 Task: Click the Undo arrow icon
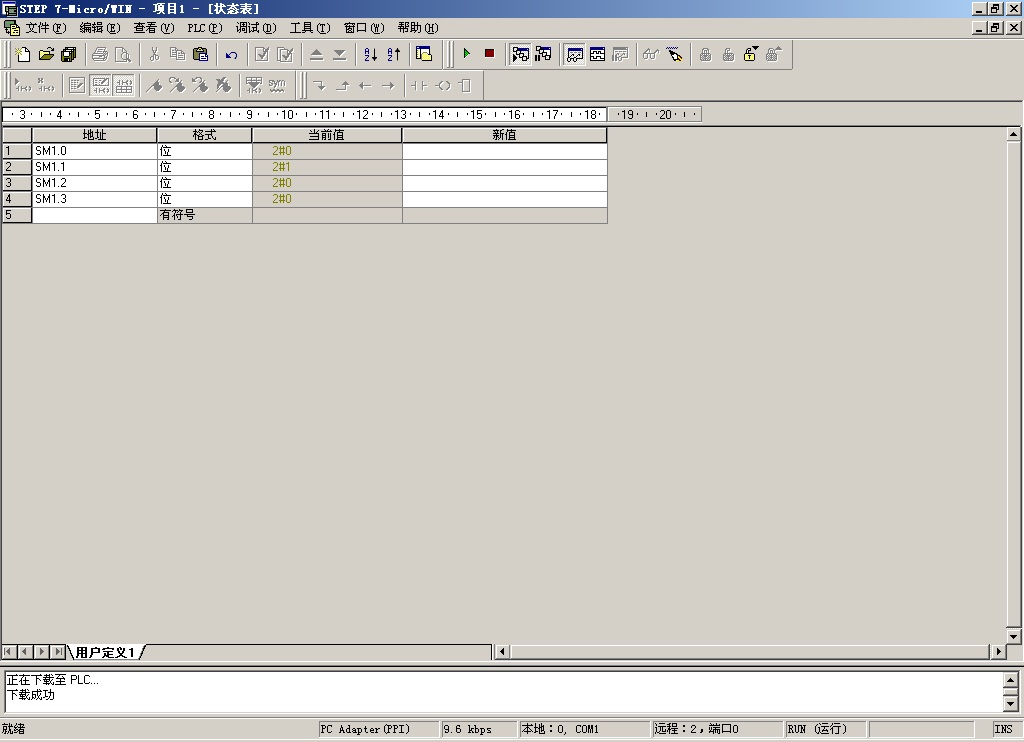(231, 54)
